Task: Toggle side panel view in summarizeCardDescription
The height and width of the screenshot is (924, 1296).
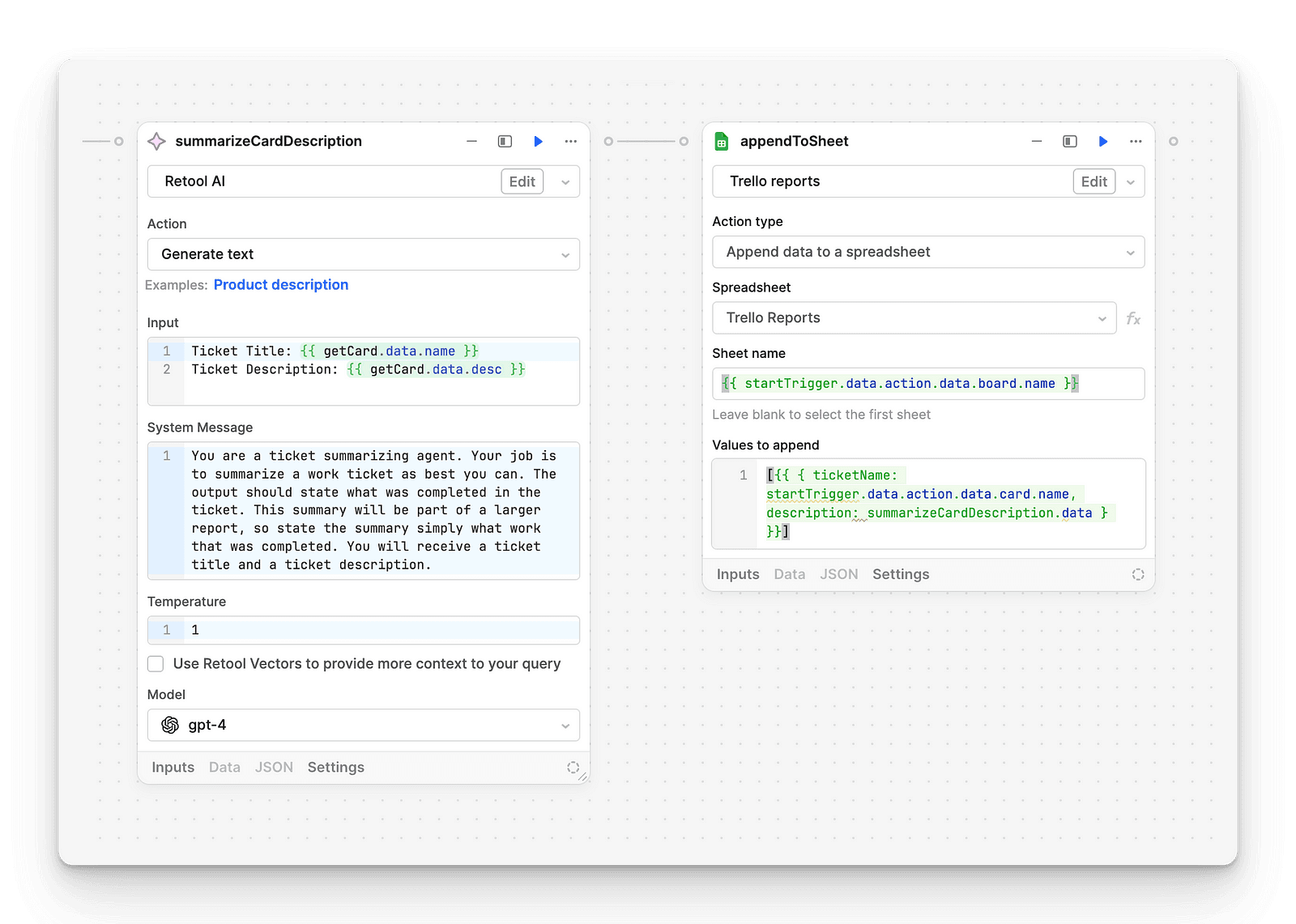Action: coord(505,142)
